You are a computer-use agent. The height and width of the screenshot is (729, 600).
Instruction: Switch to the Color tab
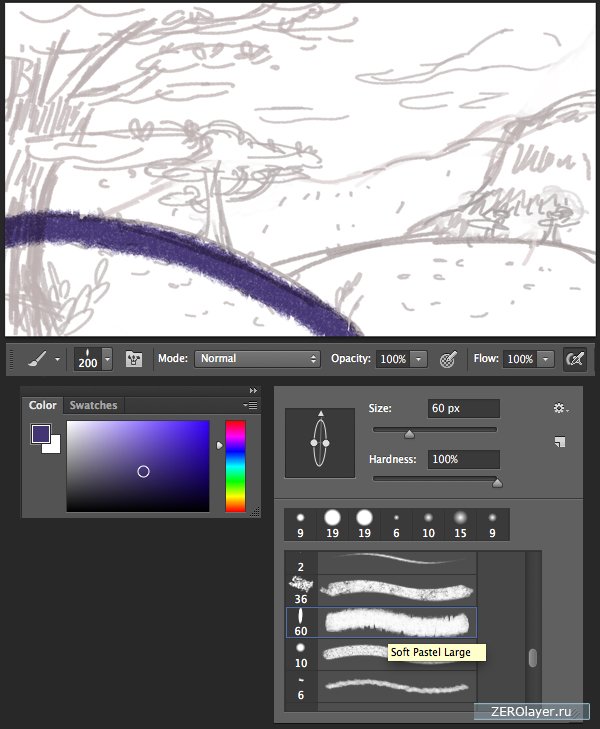point(42,405)
